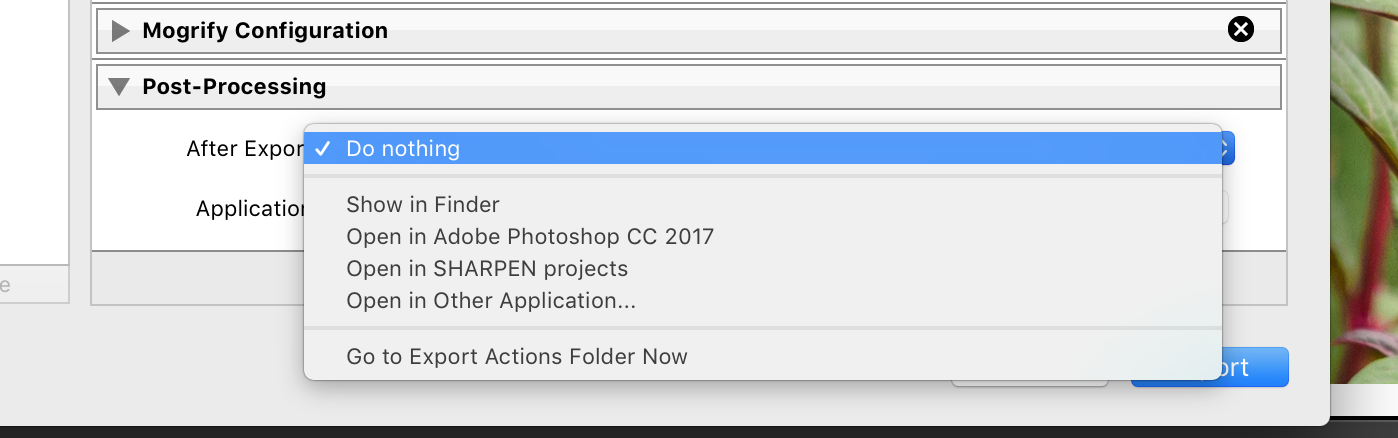Click the Application field's right edge
This screenshot has width=1398, height=438.
tap(1225, 208)
